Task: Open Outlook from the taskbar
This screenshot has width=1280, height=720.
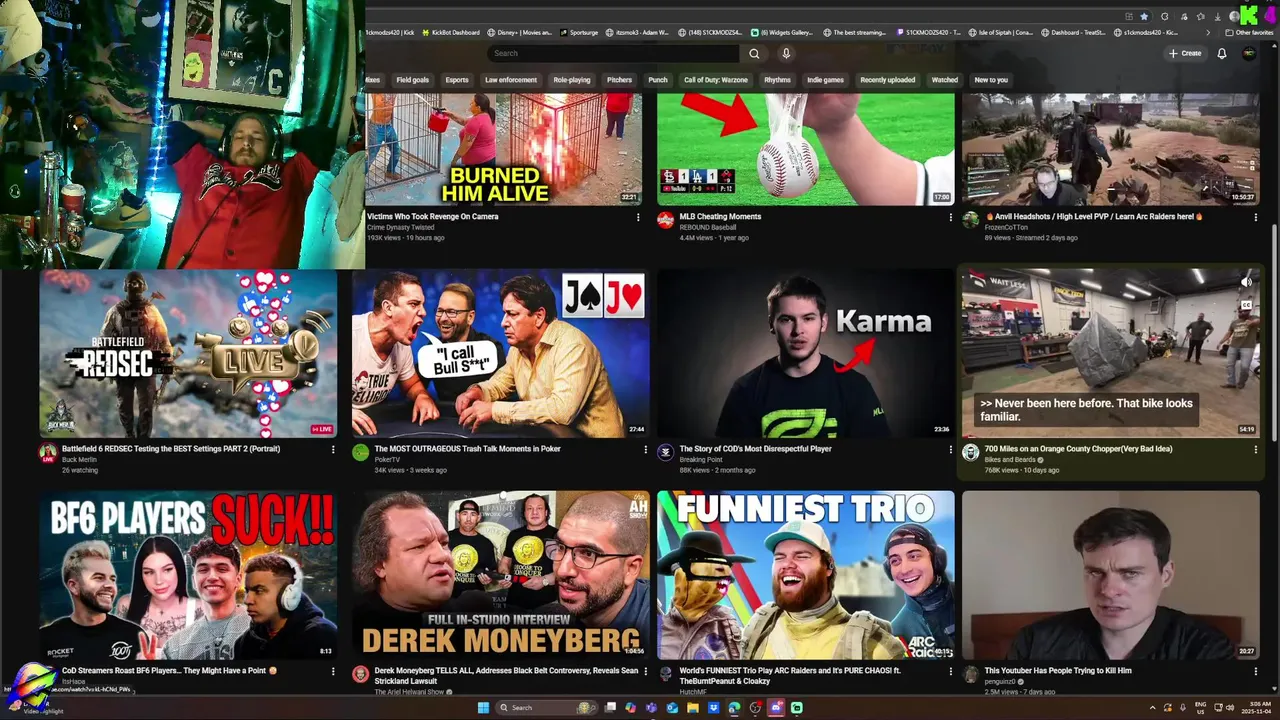Action: click(x=672, y=708)
